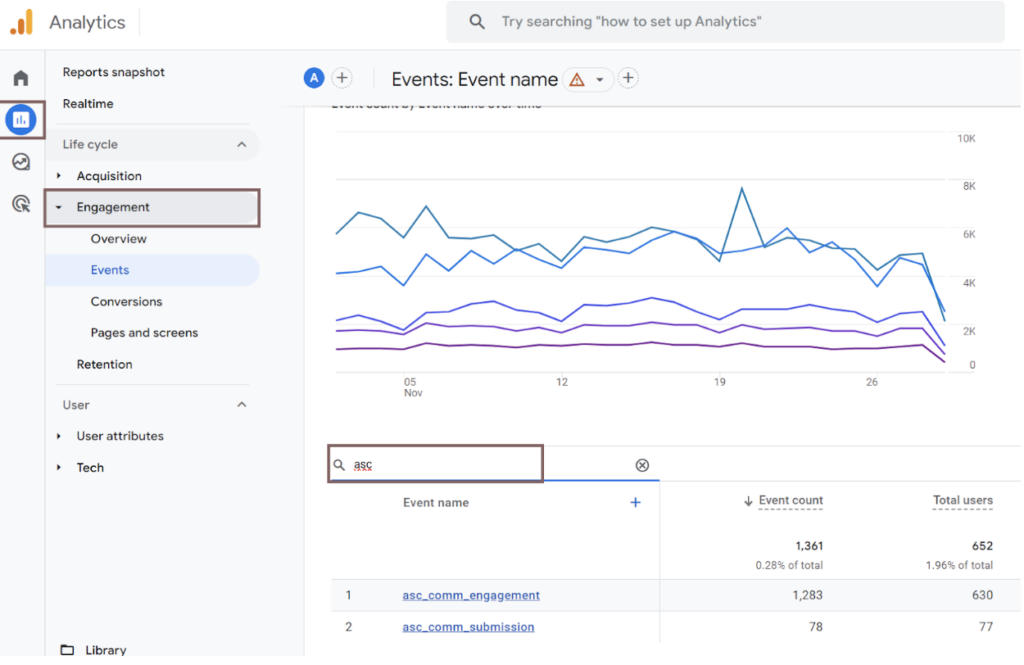Open the Conversions report
1024x665 pixels.
pos(127,301)
